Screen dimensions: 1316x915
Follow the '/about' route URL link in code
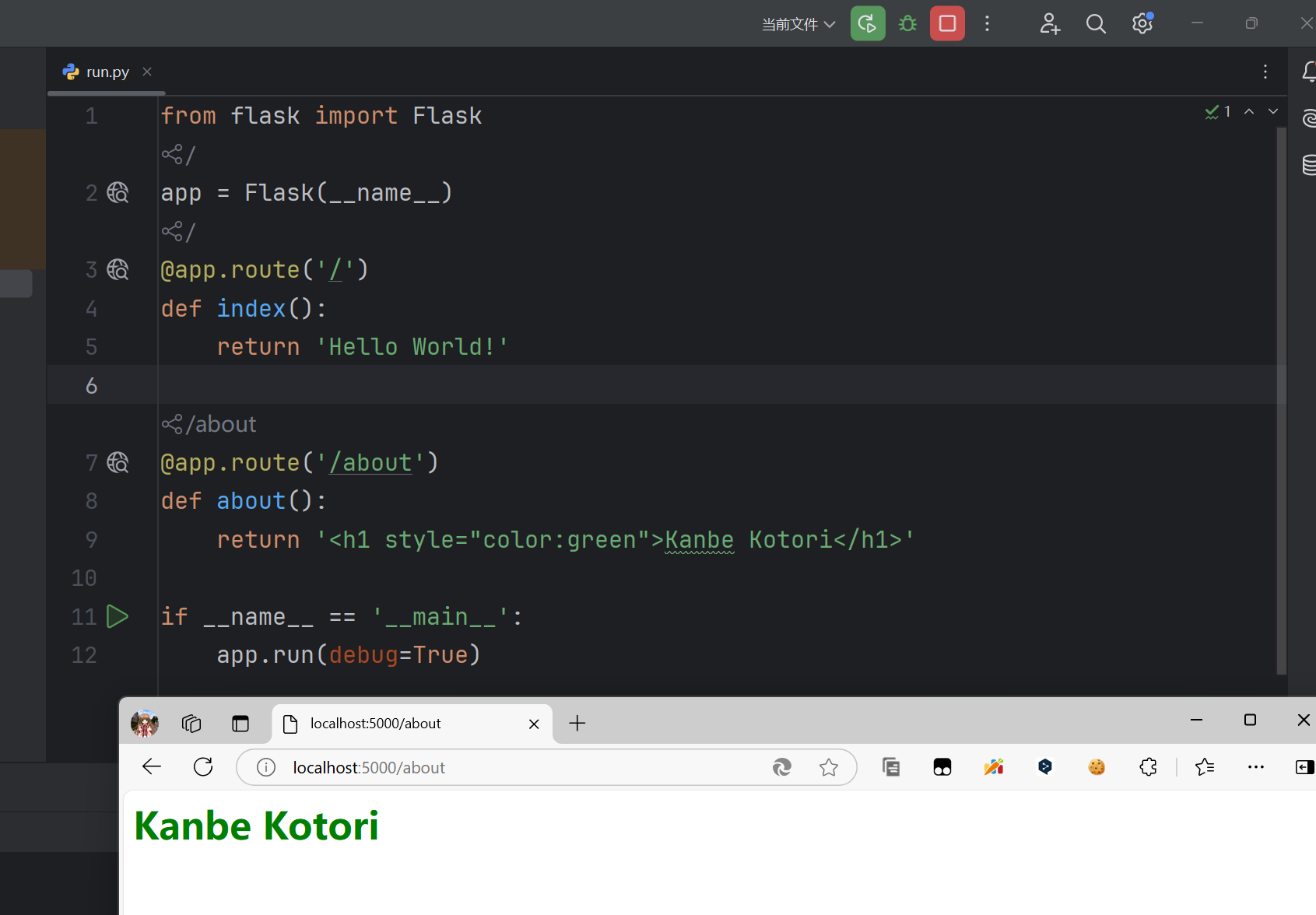(370, 463)
